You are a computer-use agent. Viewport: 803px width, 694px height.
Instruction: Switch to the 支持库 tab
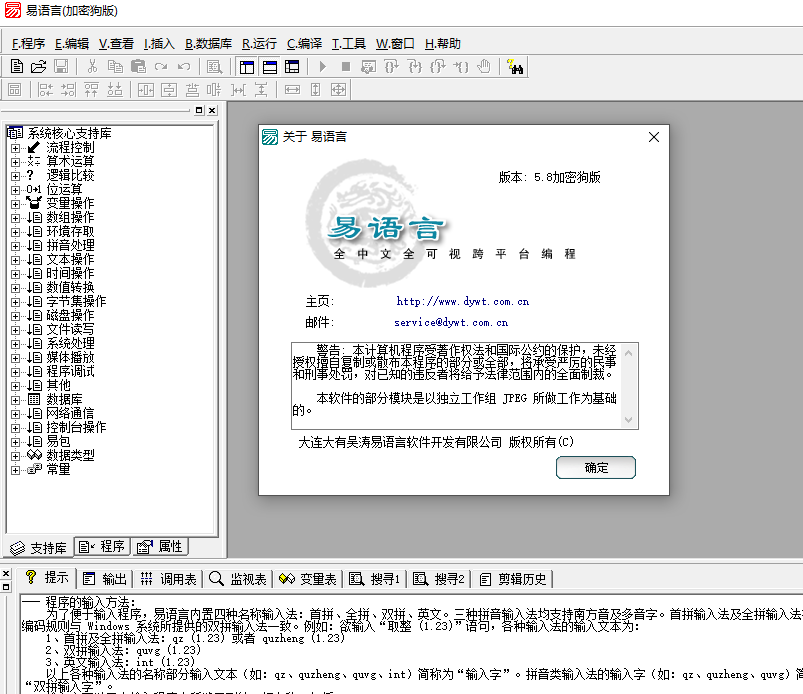click(38, 548)
